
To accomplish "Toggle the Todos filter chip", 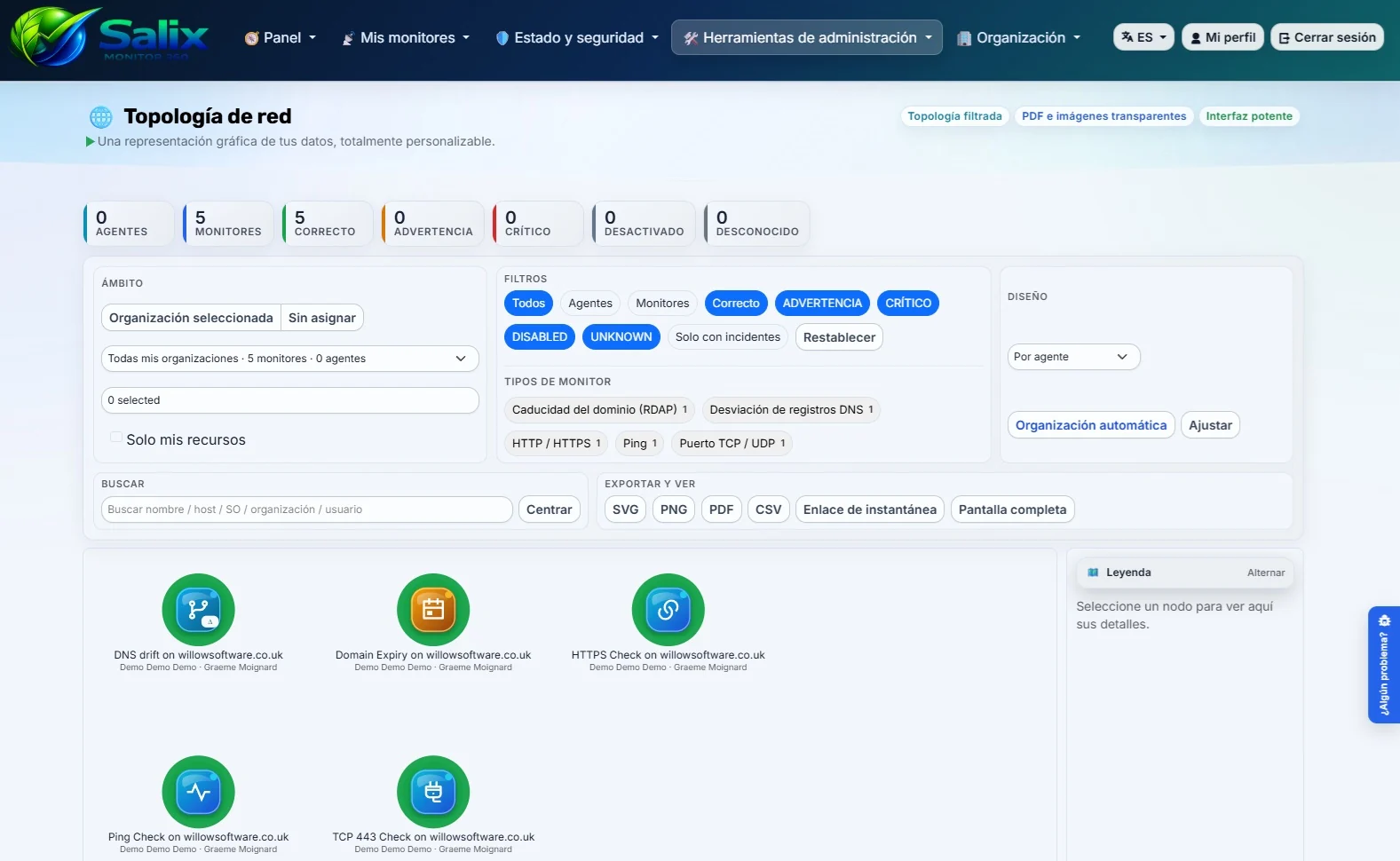I will [x=528, y=304].
